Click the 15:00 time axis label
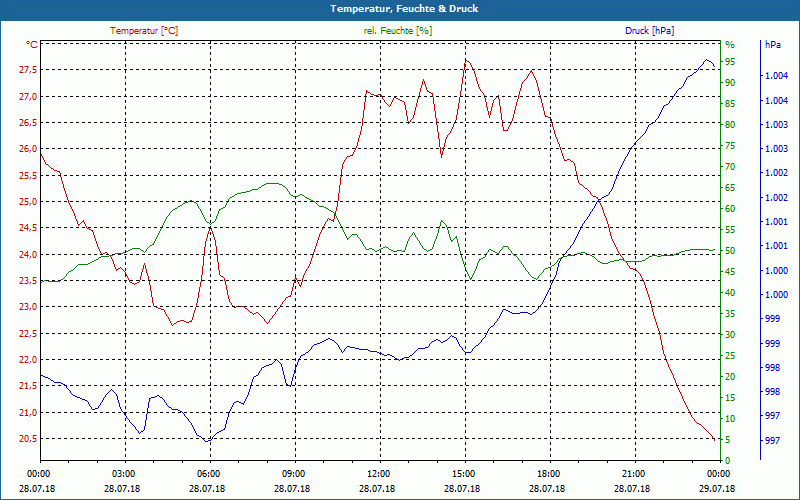Image resolution: width=800 pixels, height=500 pixels. point(464,473)
